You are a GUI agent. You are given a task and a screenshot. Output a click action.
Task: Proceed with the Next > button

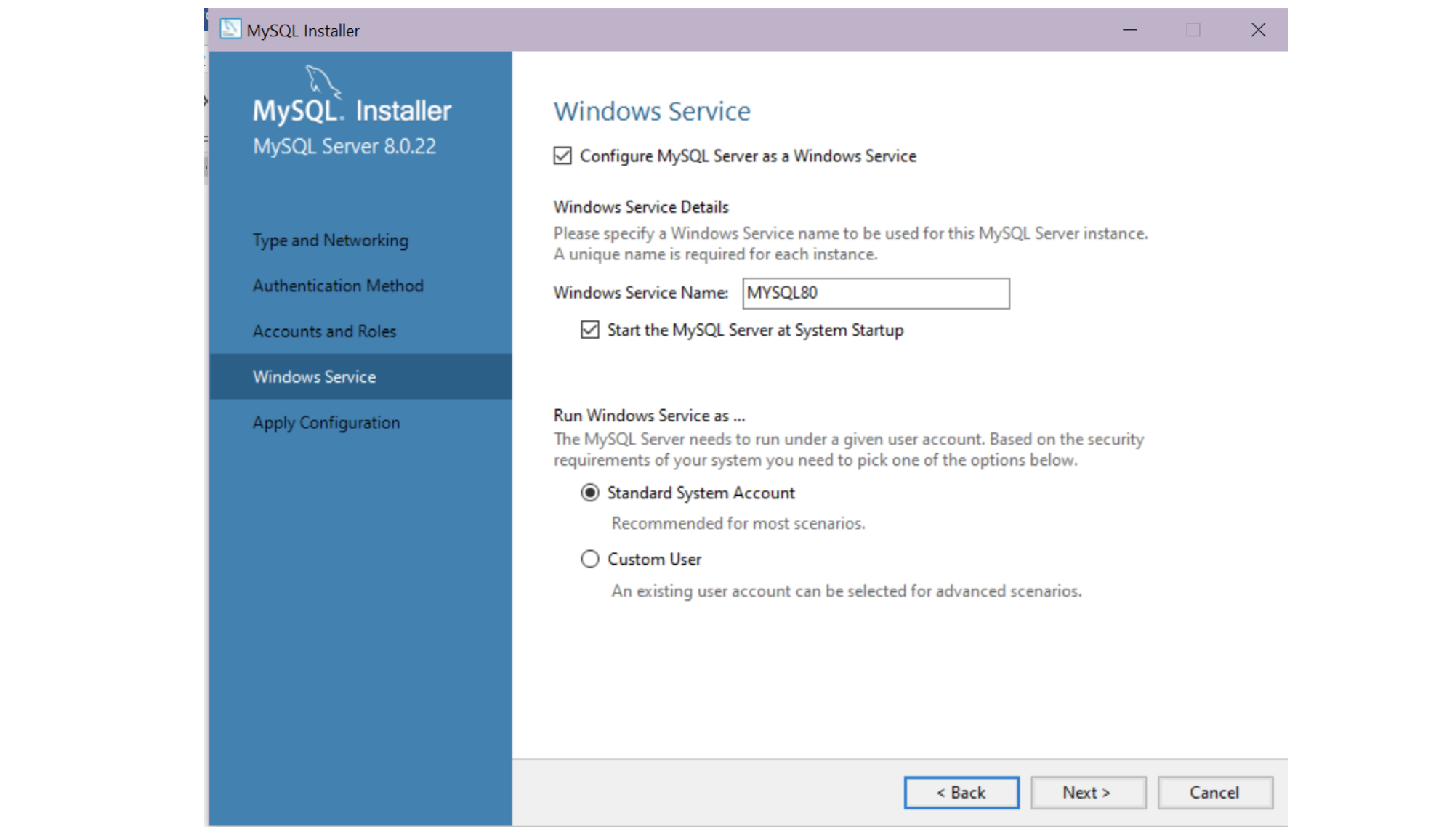1088,792
